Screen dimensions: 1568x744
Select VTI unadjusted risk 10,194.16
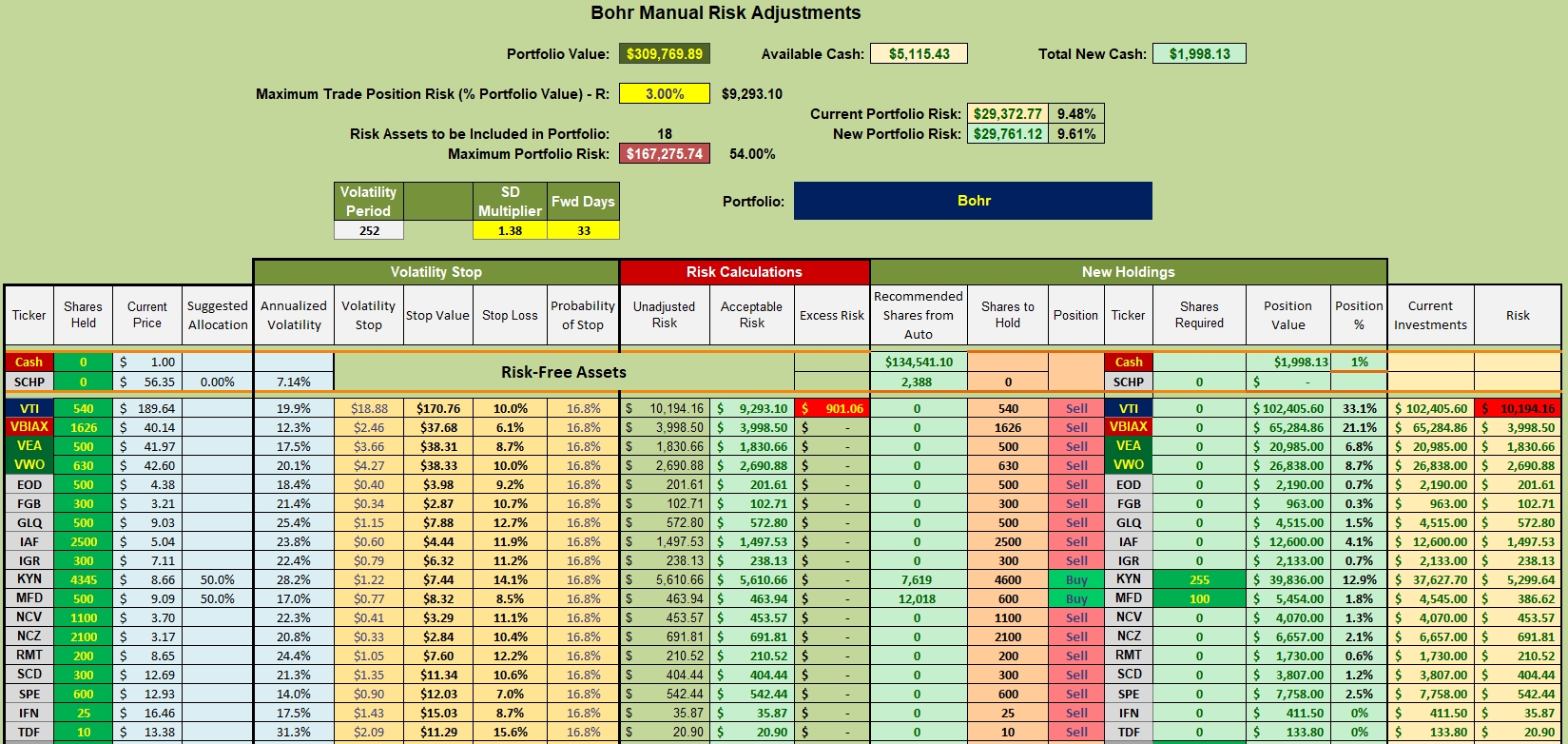tap(665, 408)
